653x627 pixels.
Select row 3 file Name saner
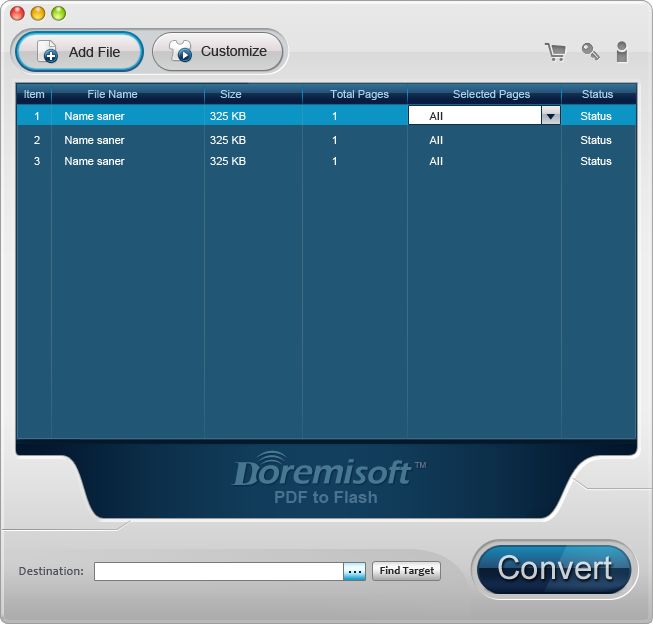point(95,161)
